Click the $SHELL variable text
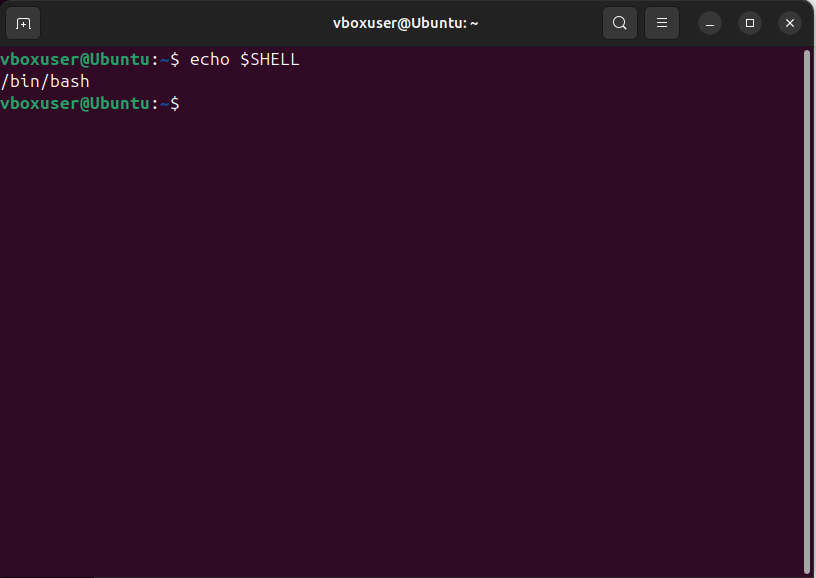816x578 pixels. (x=269, y=60)
